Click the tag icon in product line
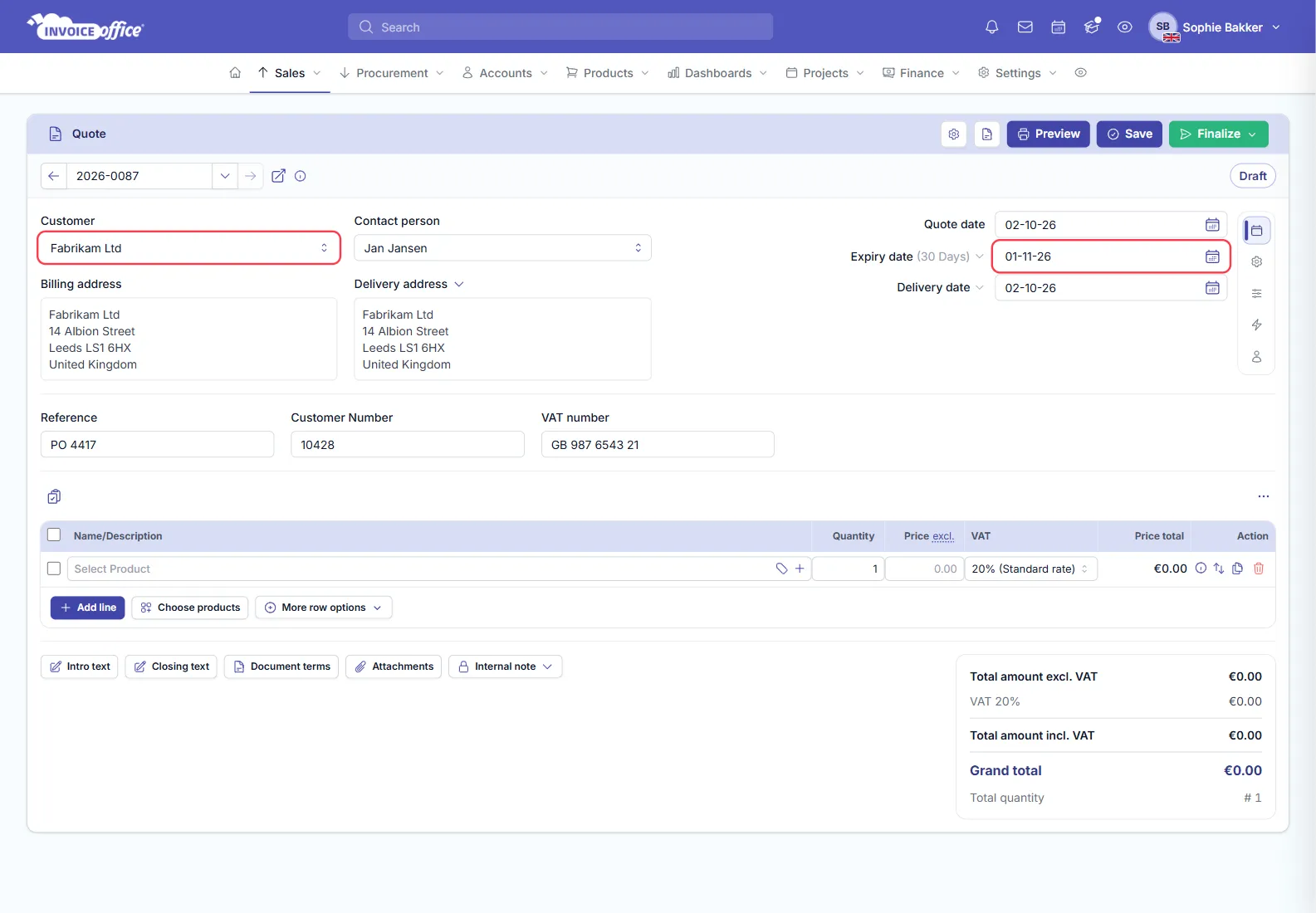 781,569
